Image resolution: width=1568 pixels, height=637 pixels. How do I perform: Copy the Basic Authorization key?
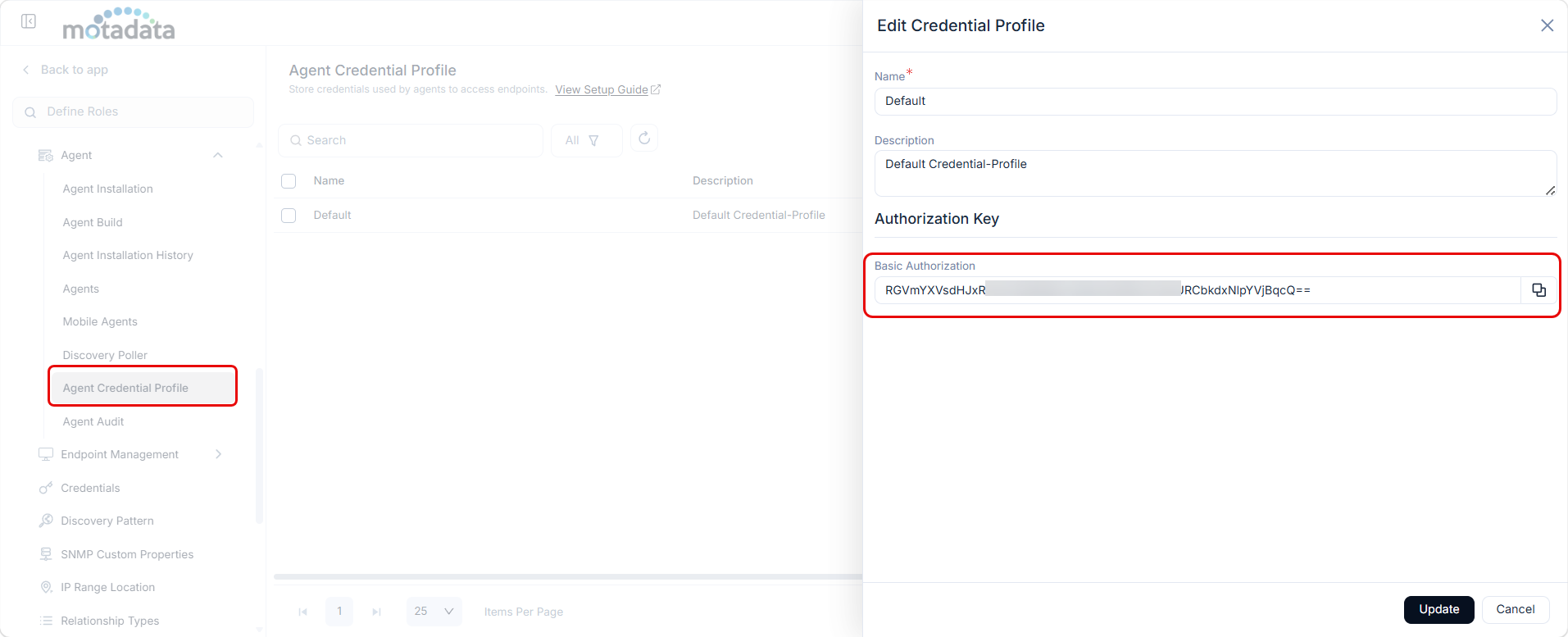[x=1538, y=290]
